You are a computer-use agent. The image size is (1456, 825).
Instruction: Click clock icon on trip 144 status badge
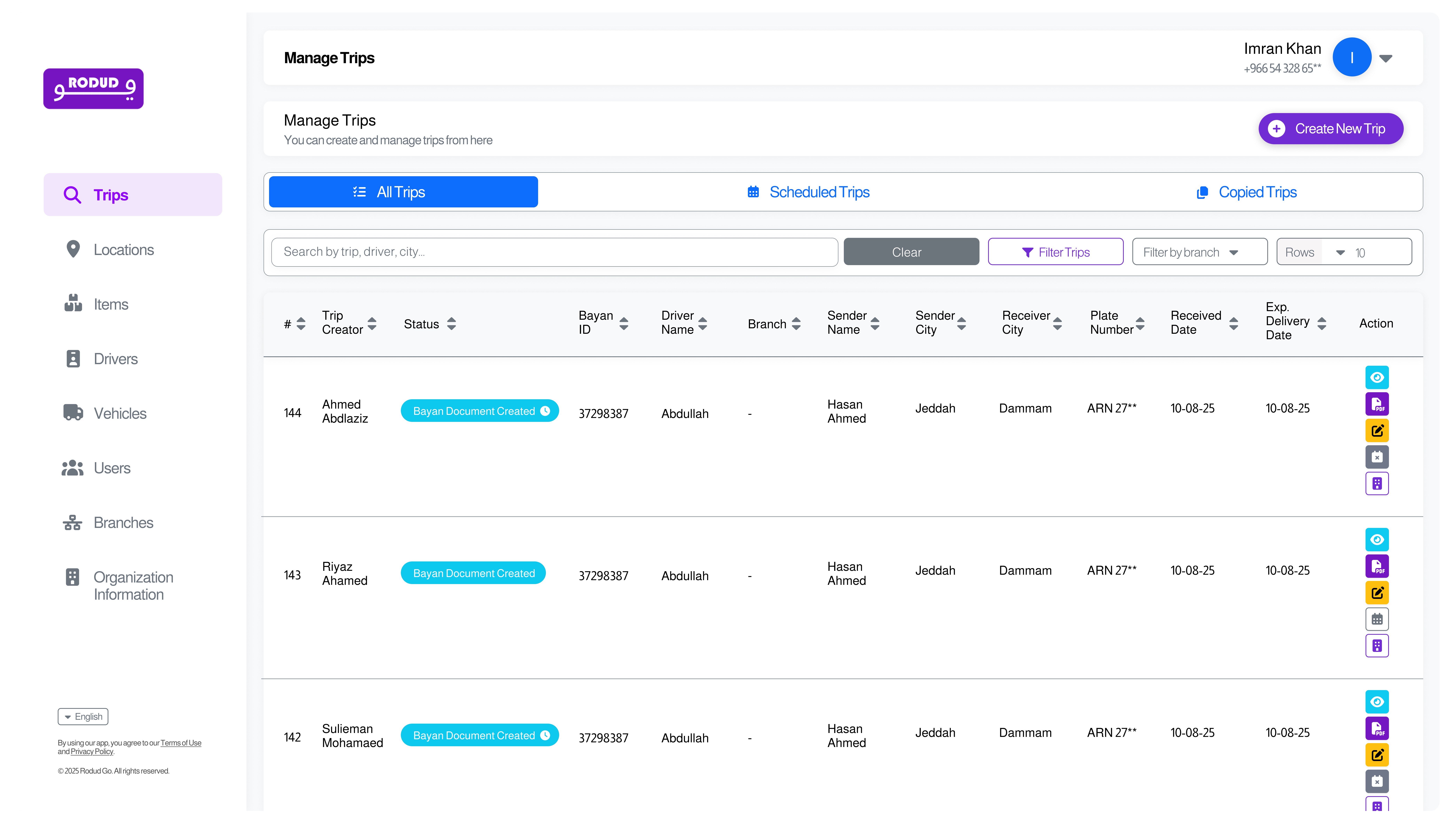(x=545, y=411)
